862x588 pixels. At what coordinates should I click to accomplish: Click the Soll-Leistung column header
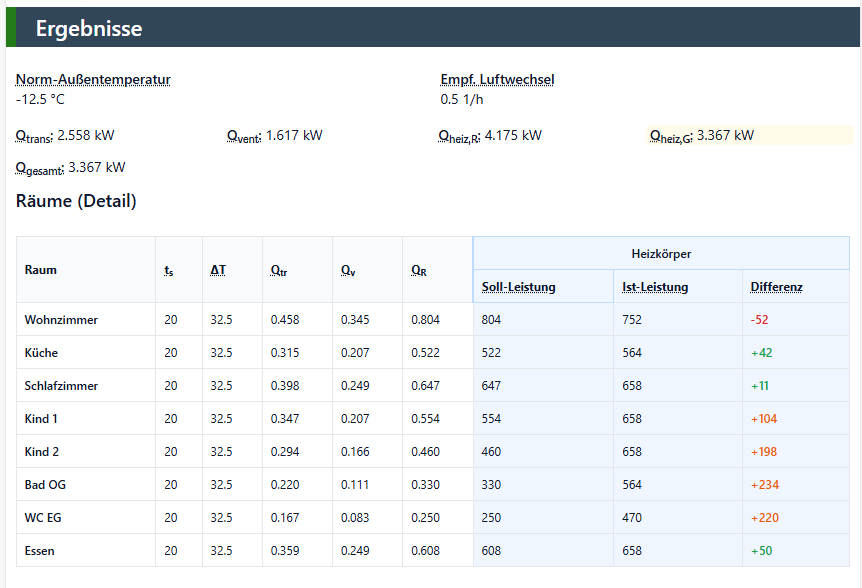click(518, 287)
